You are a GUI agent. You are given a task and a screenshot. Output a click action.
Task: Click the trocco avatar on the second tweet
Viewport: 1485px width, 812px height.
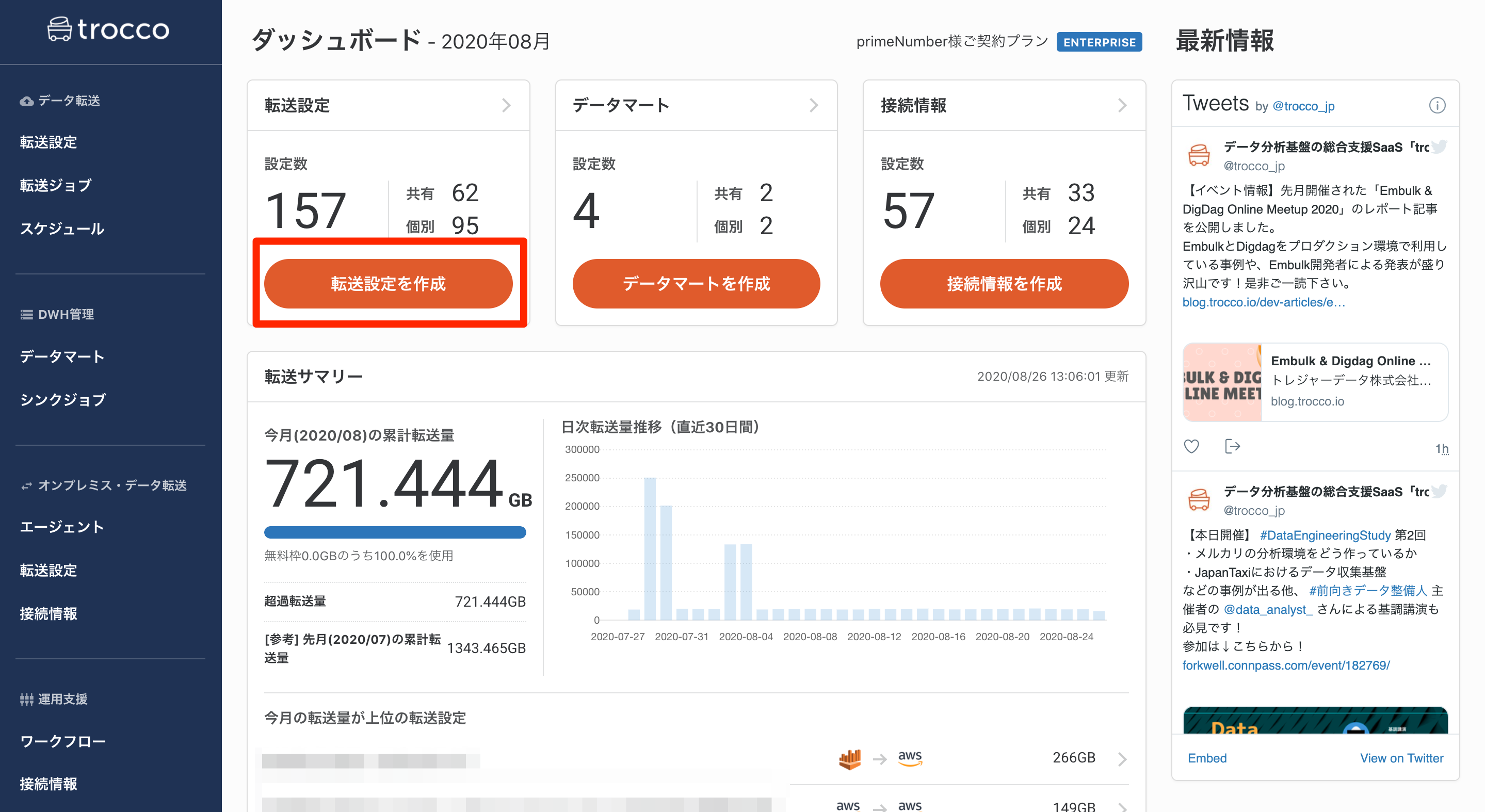point(1199,499)
